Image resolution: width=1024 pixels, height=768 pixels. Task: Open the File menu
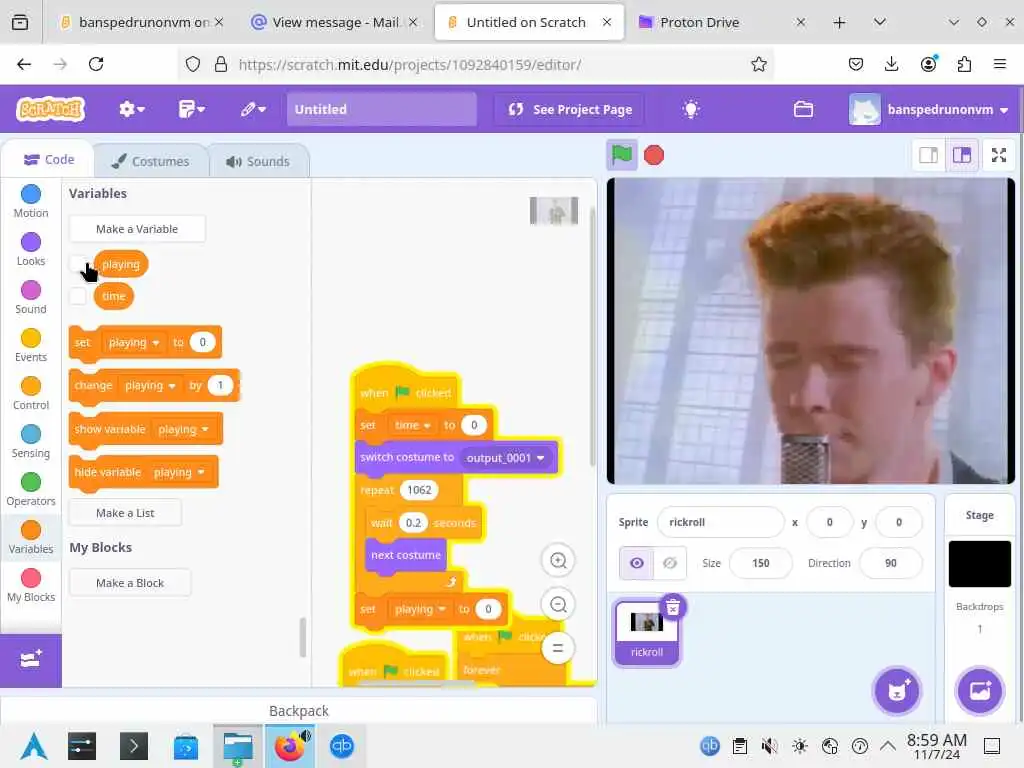[191, 109]
